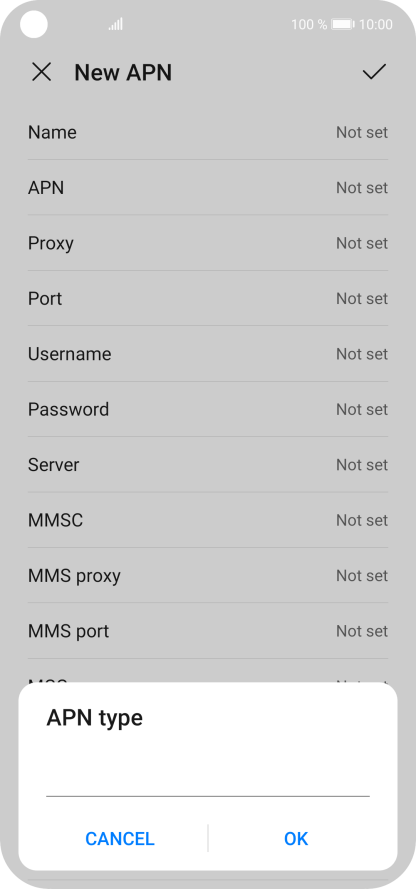Viewport: 416px width, 889px height.
Task: Save the APN with the checkmark icon
Action: [x=374, y=71]
